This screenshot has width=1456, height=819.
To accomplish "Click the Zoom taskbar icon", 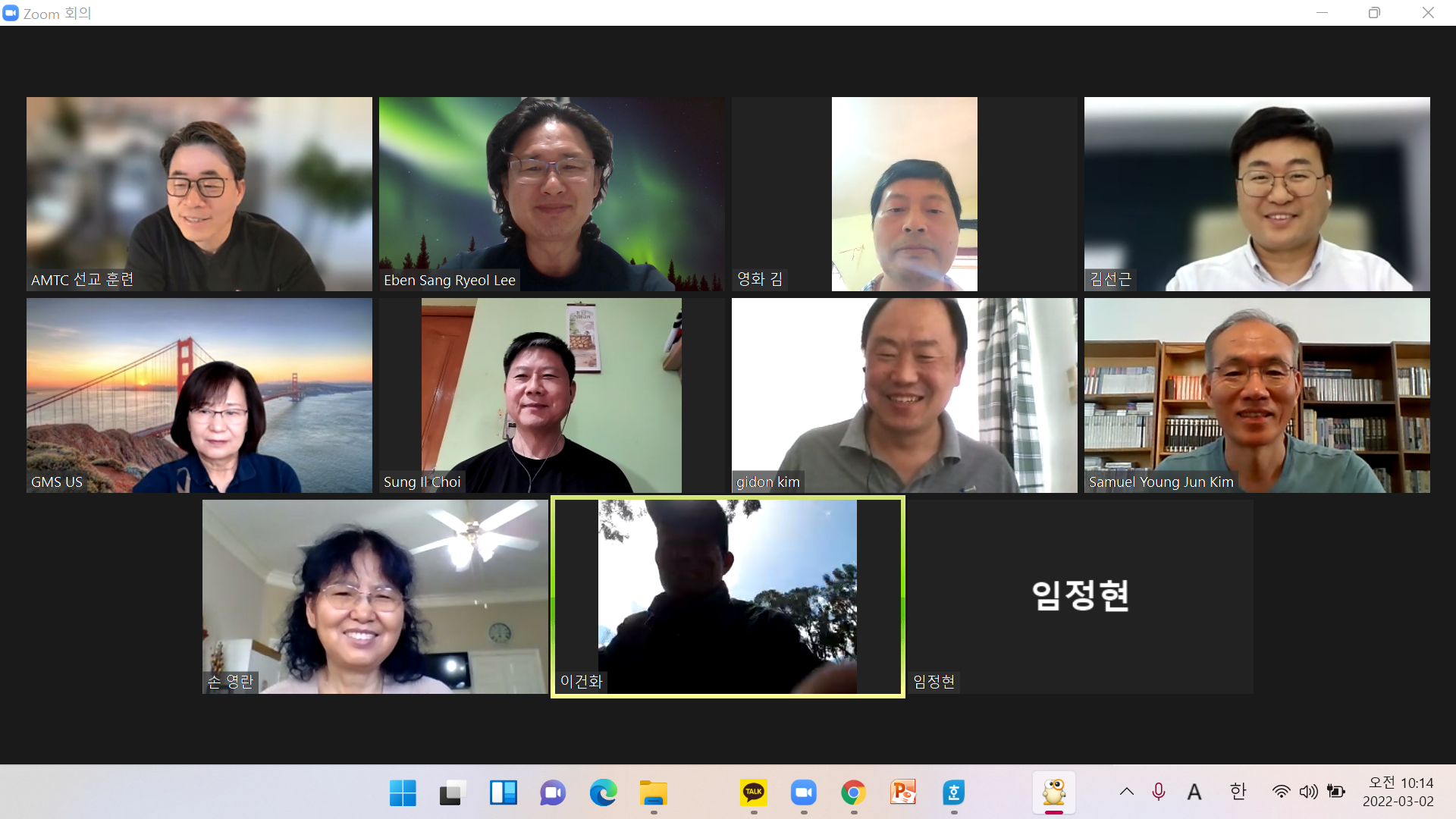I will pos(803,793).
